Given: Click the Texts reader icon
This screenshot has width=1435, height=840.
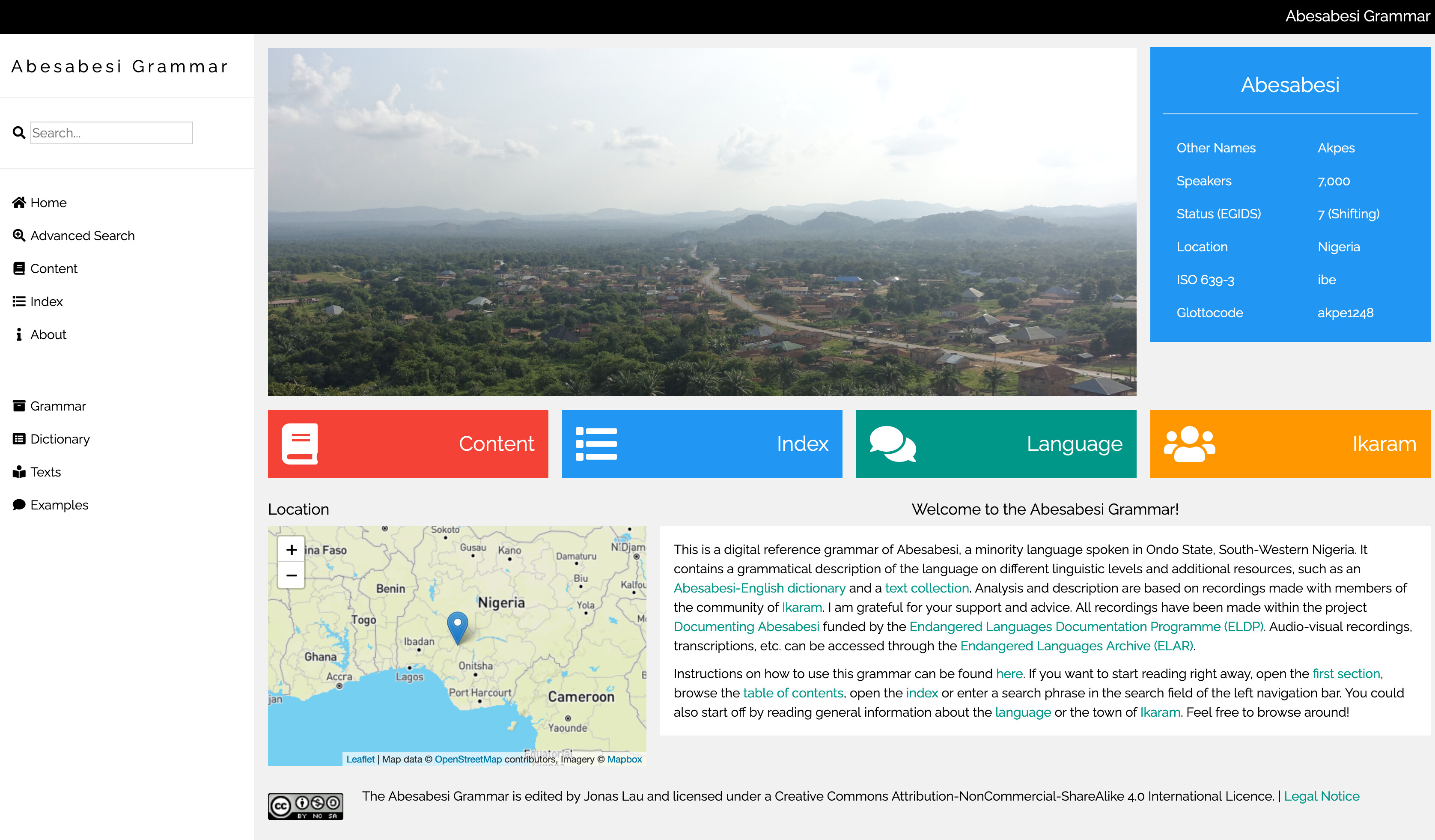Looking at the screenshot, I should point(19,472).
